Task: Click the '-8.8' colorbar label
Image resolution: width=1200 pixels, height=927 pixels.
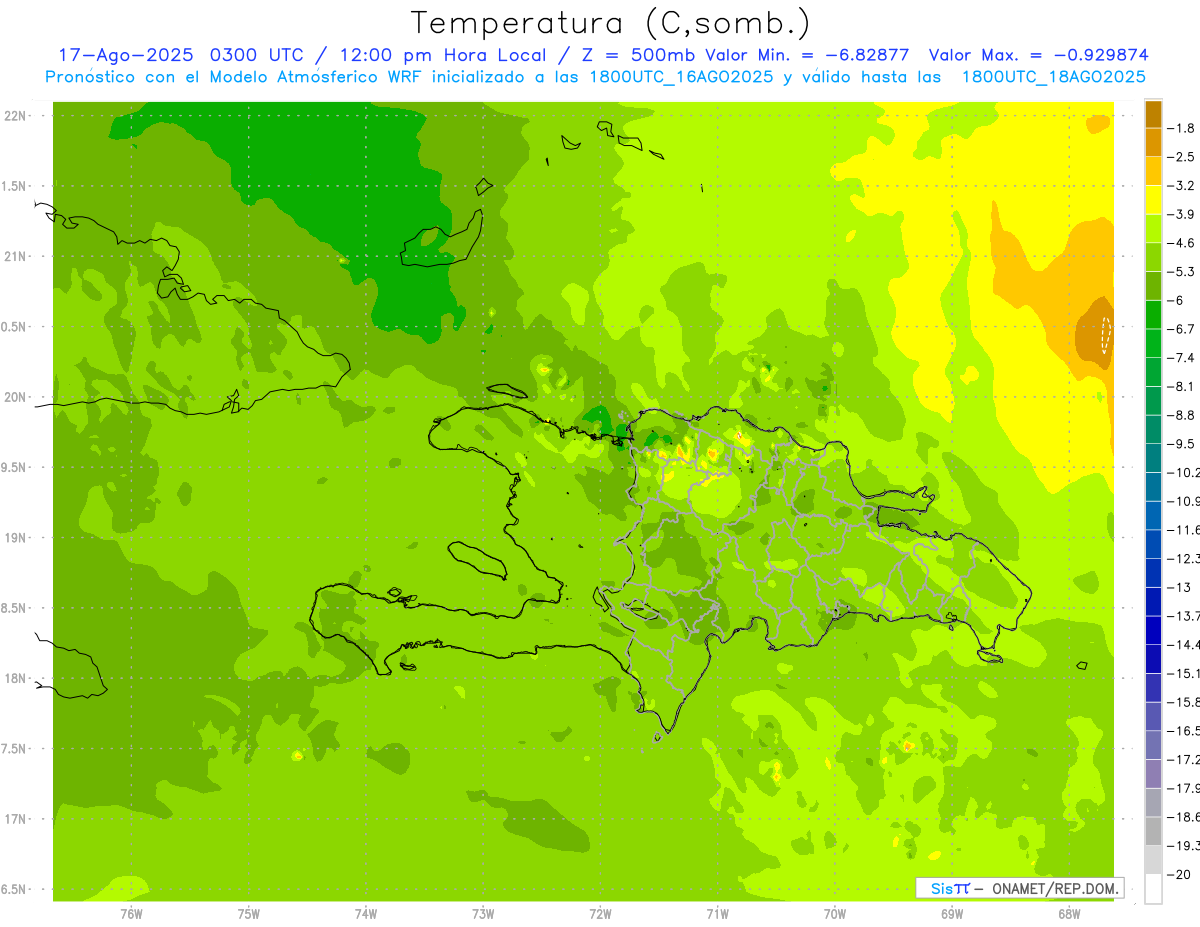Action: pyautogui.click(x=1181, y=415)
